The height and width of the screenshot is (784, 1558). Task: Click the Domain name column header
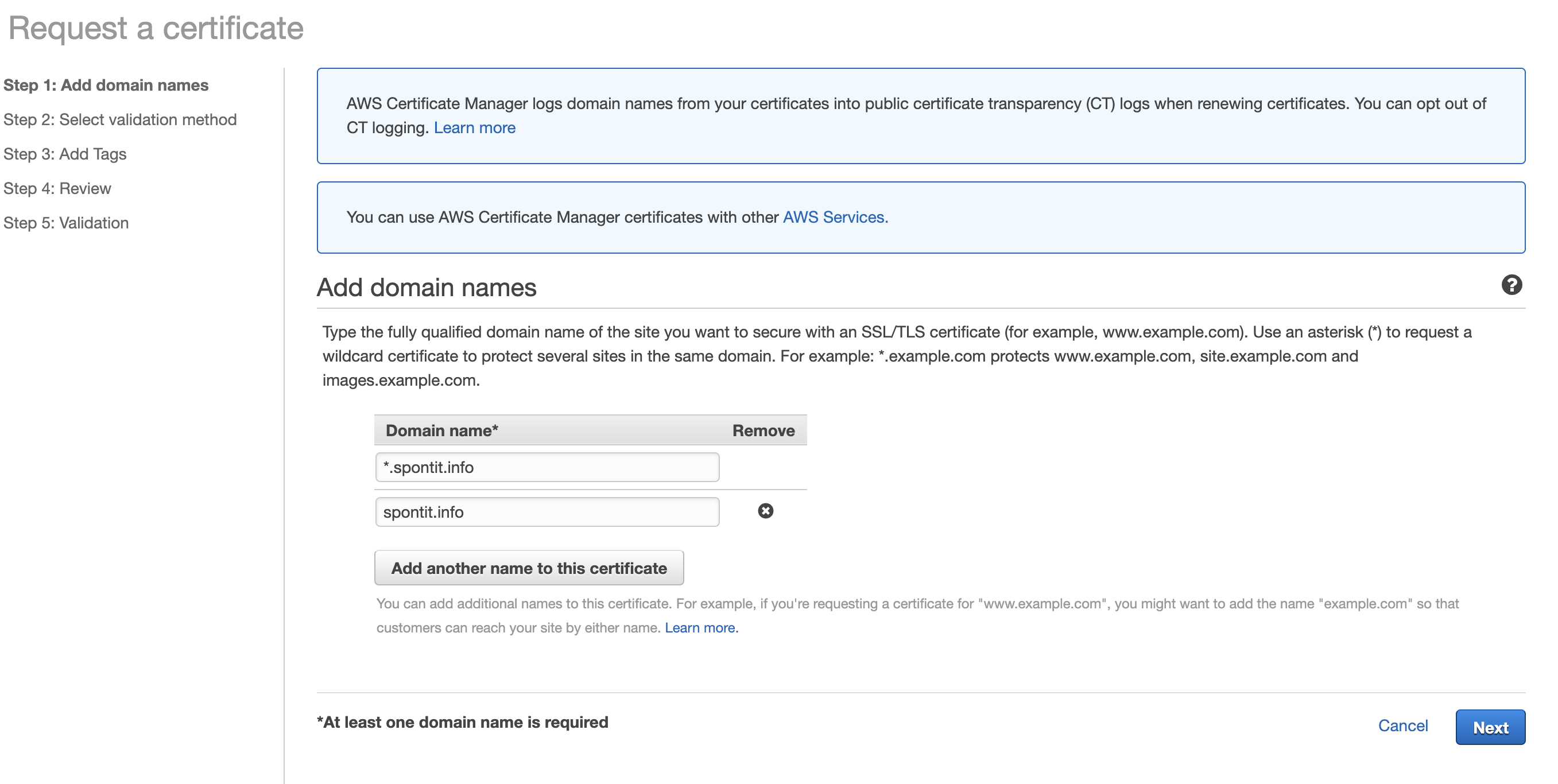(441, 430)
